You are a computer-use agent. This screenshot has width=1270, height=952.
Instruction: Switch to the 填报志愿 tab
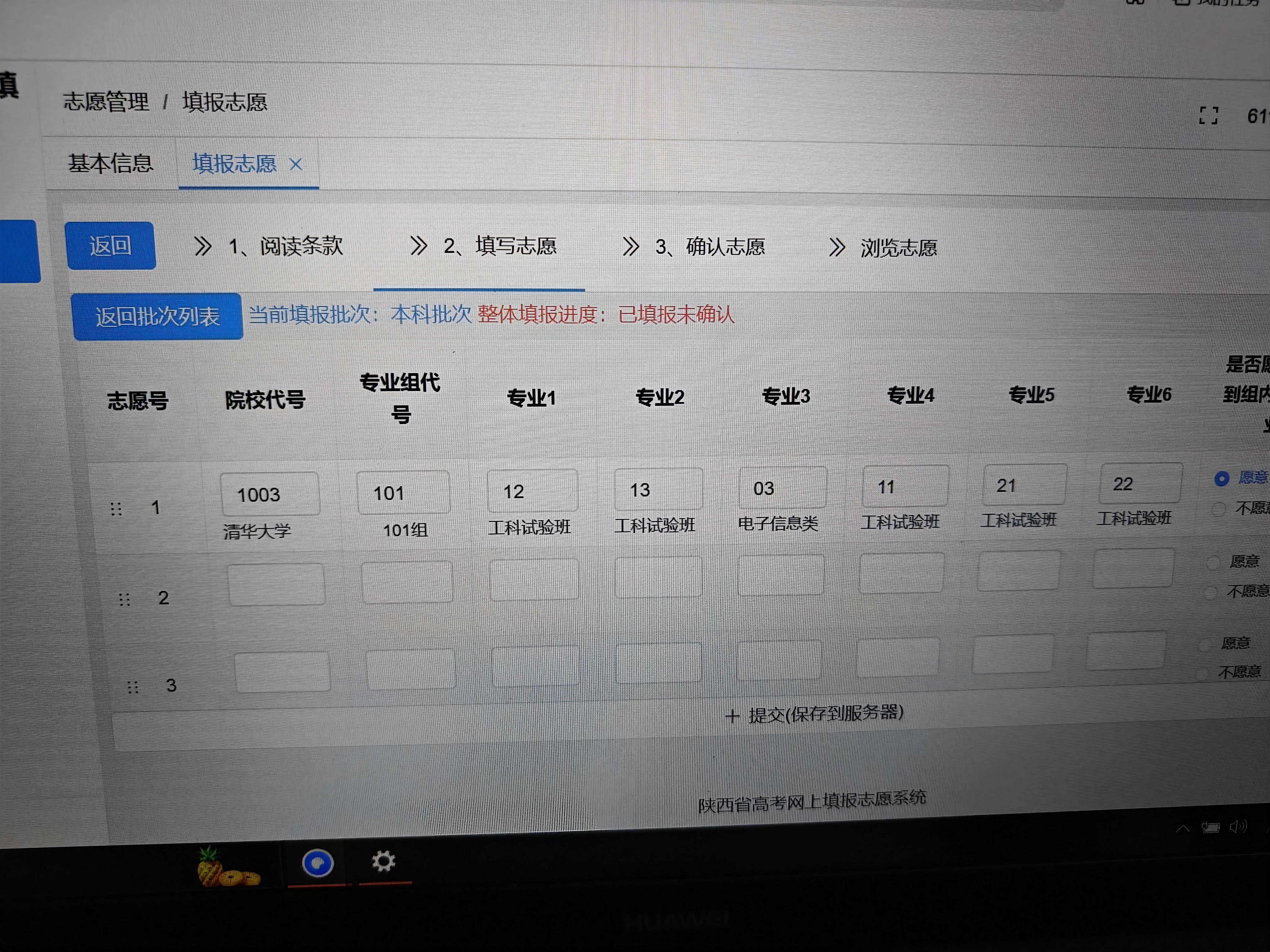[x=234, y=164]
